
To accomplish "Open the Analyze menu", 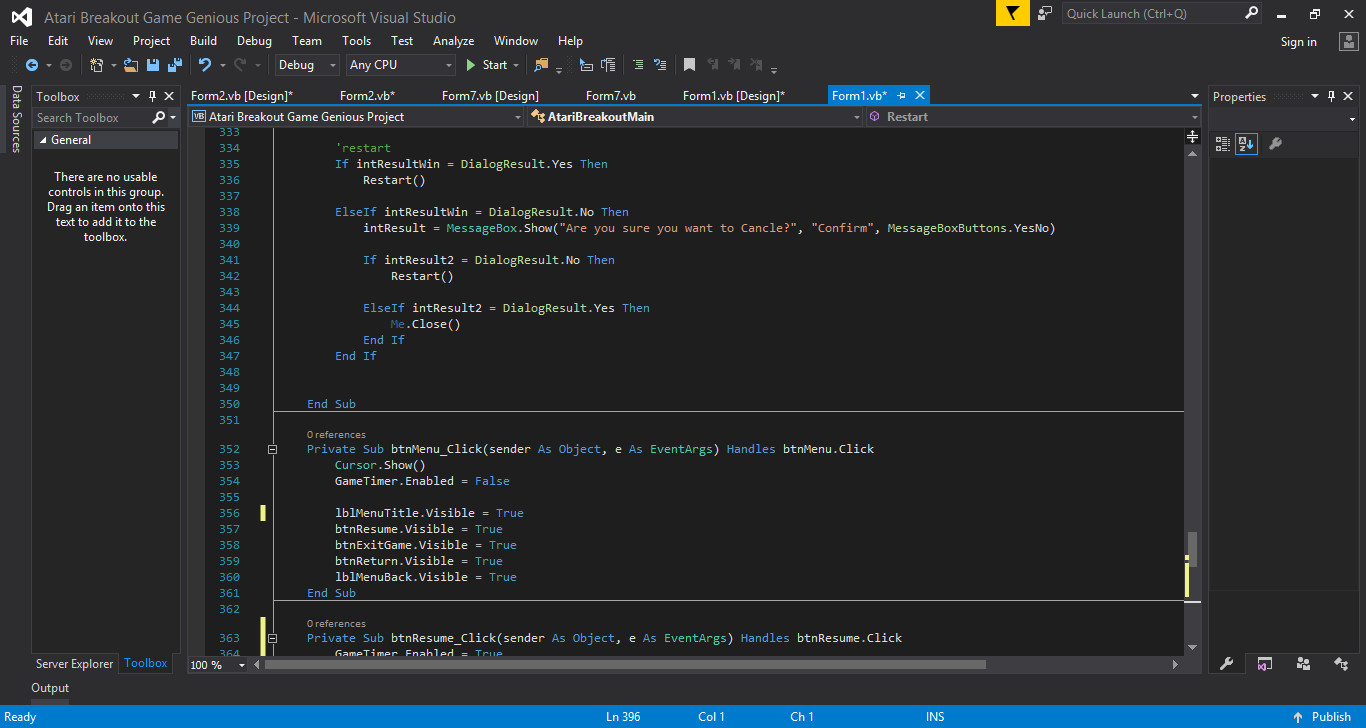I will (453, 41).
